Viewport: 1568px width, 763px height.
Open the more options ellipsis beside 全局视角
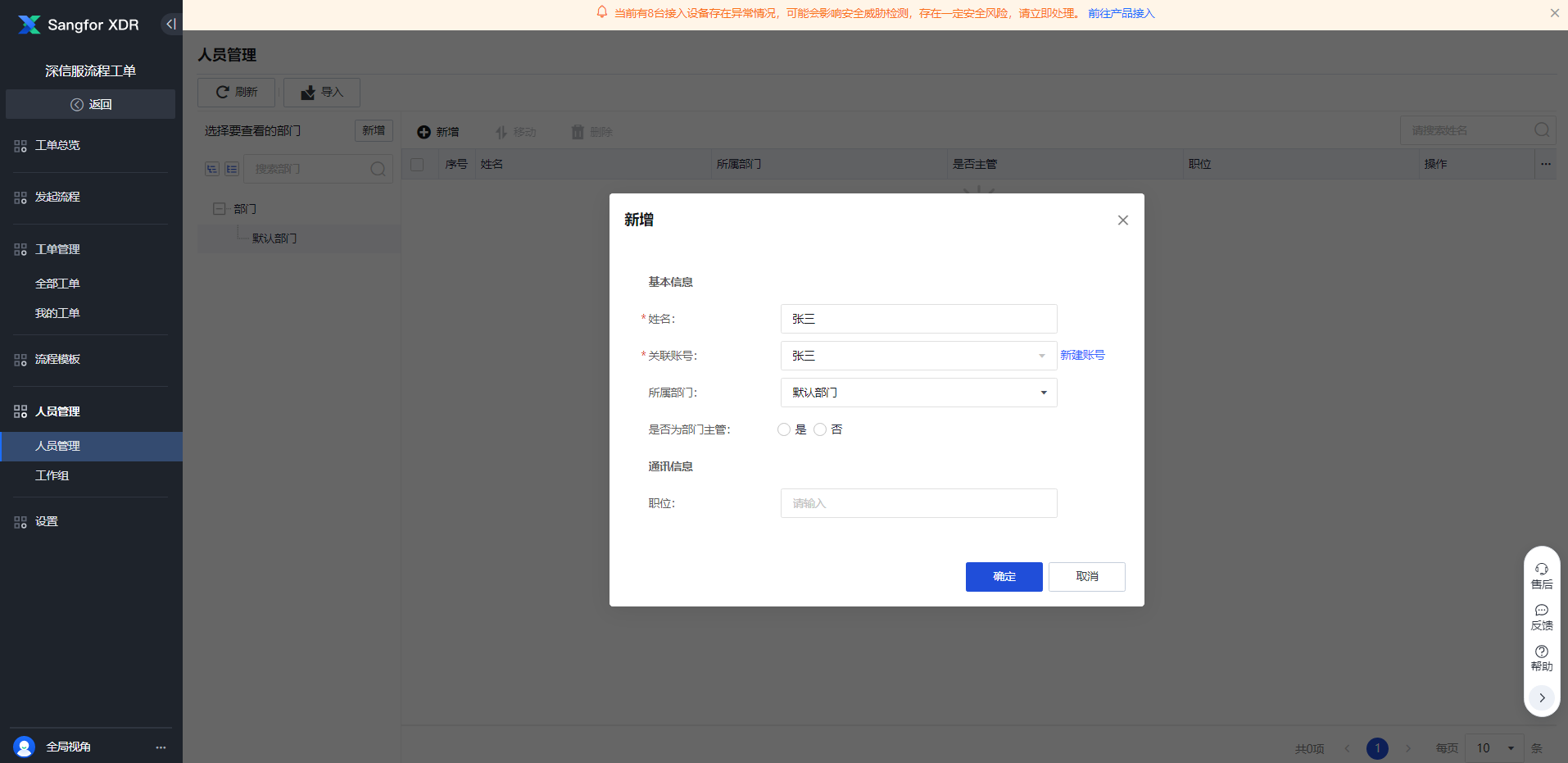tap(161, 747)
